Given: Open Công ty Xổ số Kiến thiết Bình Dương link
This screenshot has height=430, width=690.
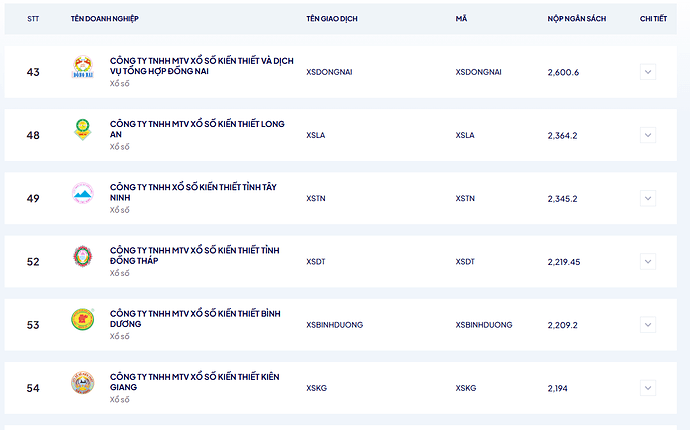Looking at the screenshot, I should point(194,318).
